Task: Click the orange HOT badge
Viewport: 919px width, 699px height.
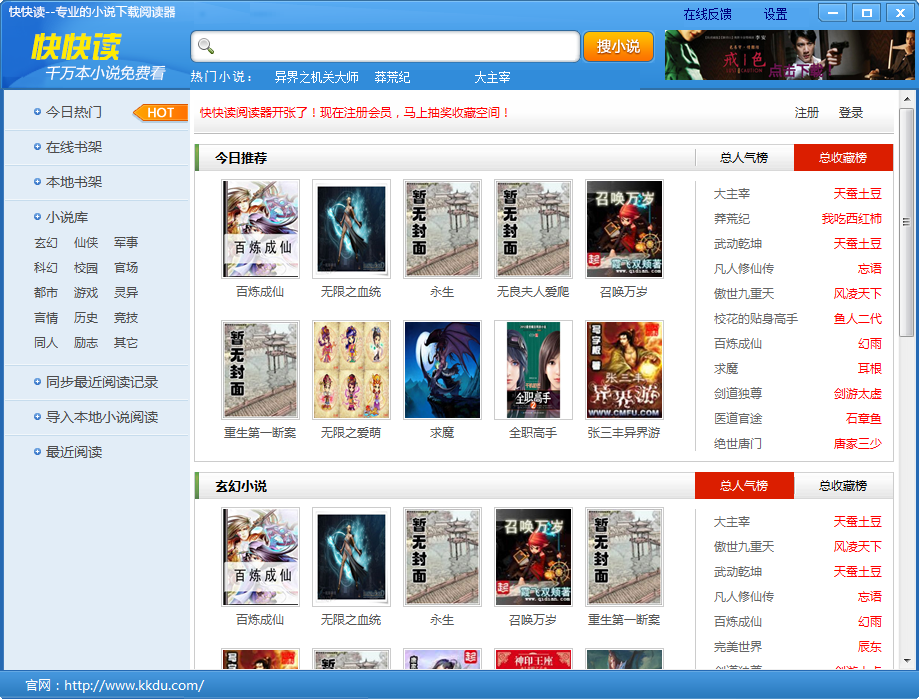Action: [x=160, y=113]
